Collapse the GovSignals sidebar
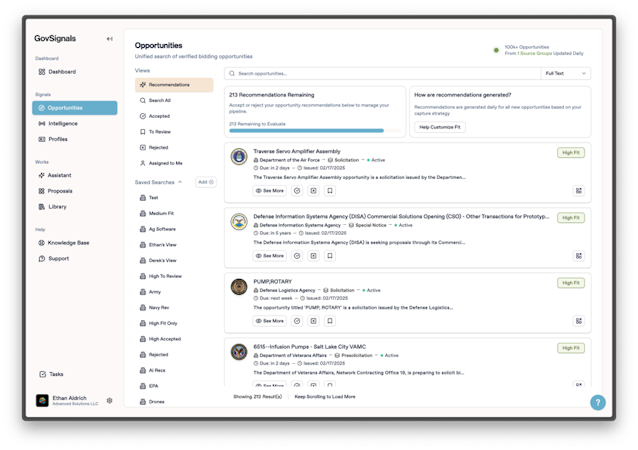The image size is (638, 450). click(x=109, y=39)
